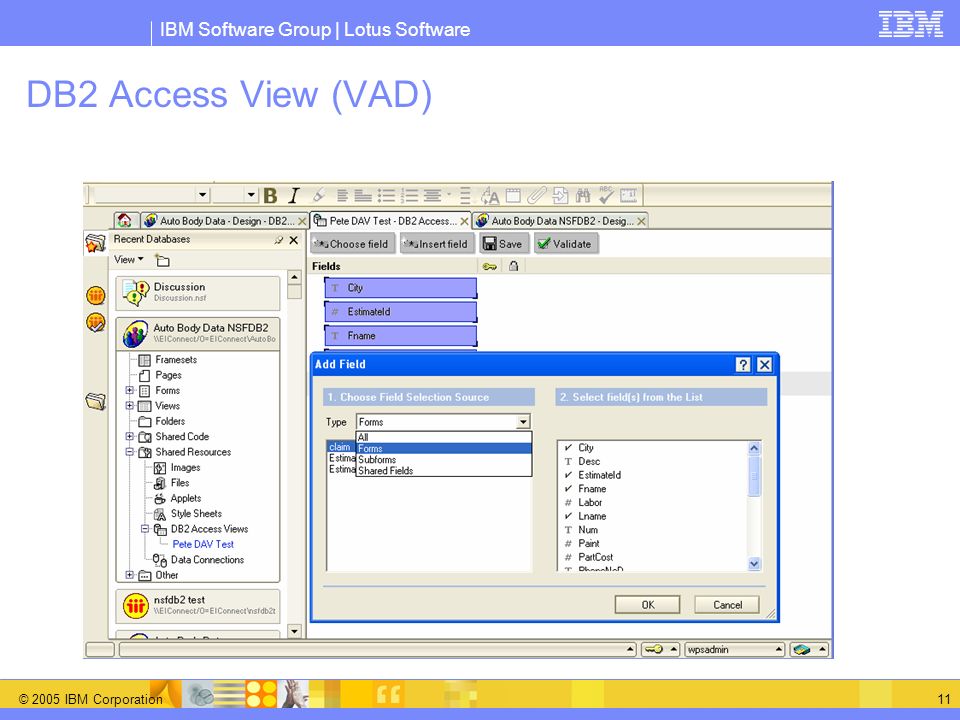Collapse the Shared Resources tree node
The image size is (960, 720).
tap(129, 452)
